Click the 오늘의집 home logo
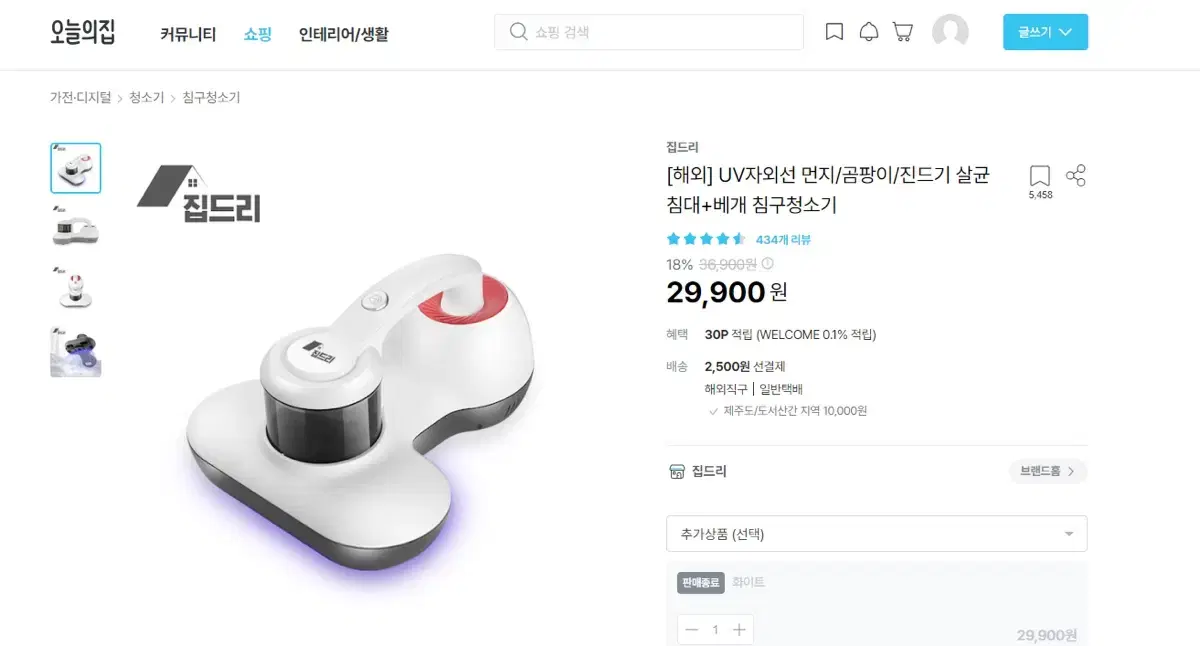This screenshot has width=1200, height=646. coord(83,32)
